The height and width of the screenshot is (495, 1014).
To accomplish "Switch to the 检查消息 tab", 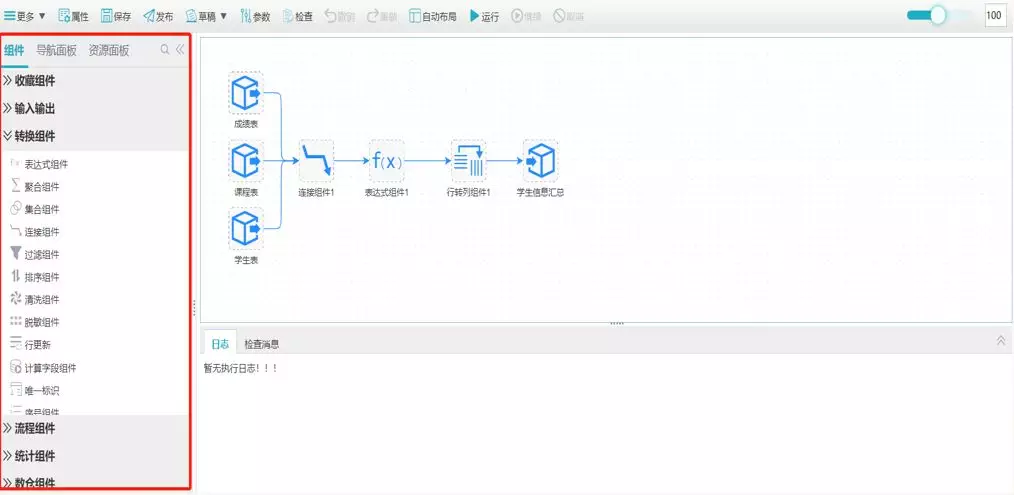I will (x=262, y=344).
